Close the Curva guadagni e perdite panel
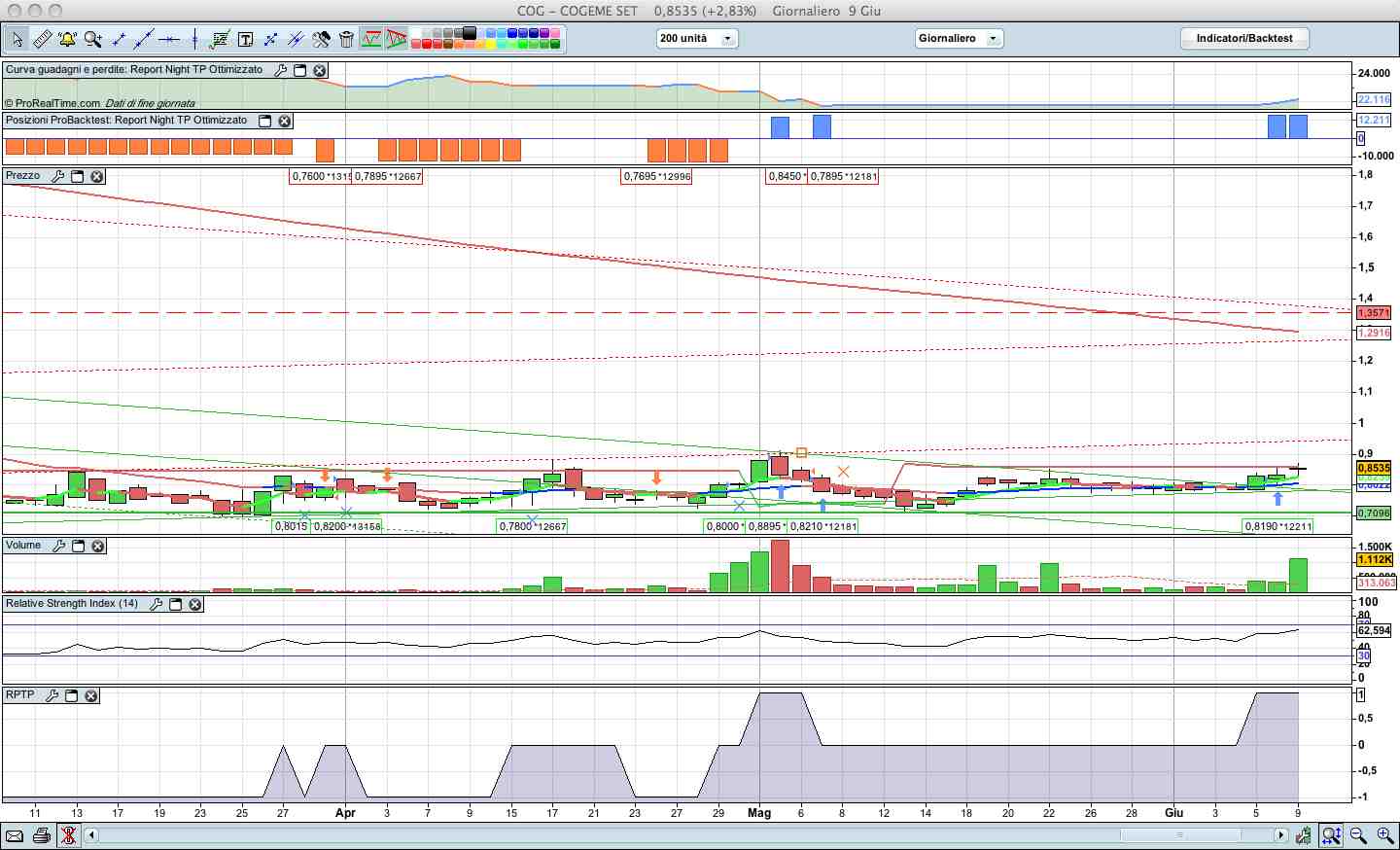Image resolution: width=1400 pixels, height=850 pixels. click(x=319, y=70)
